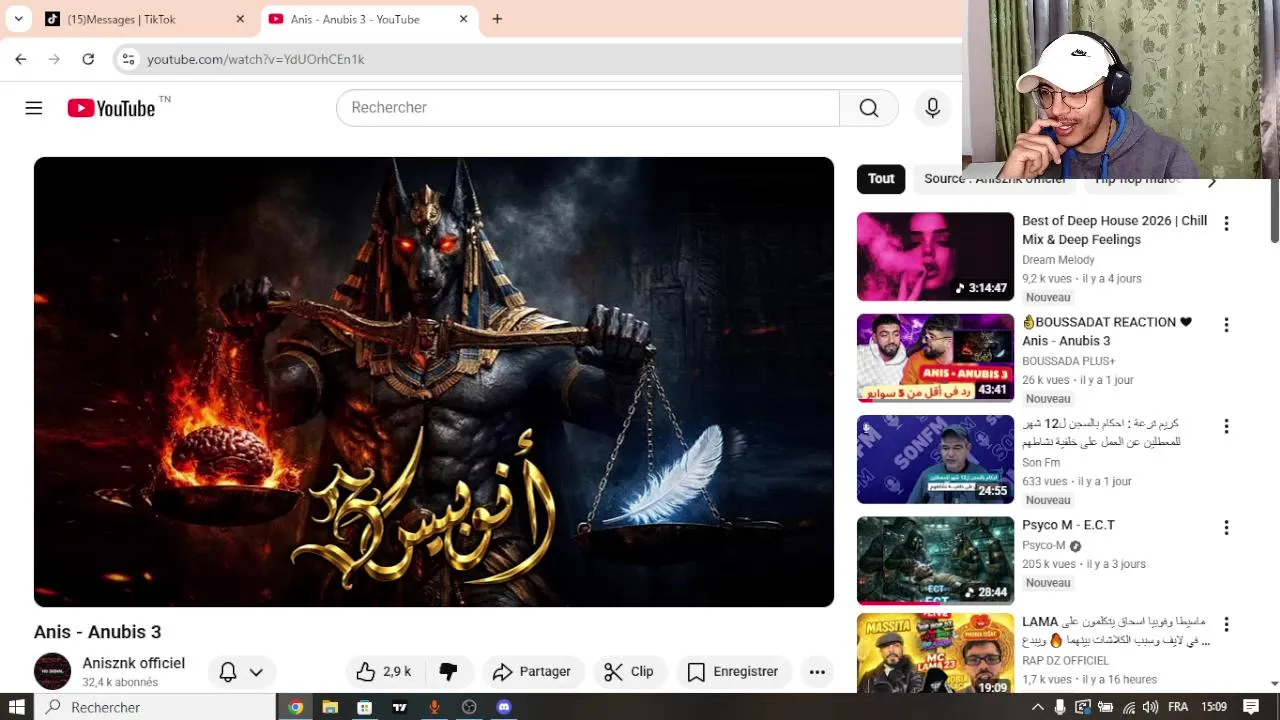
Task: Switch to the Anis - Anubis 3 tab
Action: [x=368, y=19]
